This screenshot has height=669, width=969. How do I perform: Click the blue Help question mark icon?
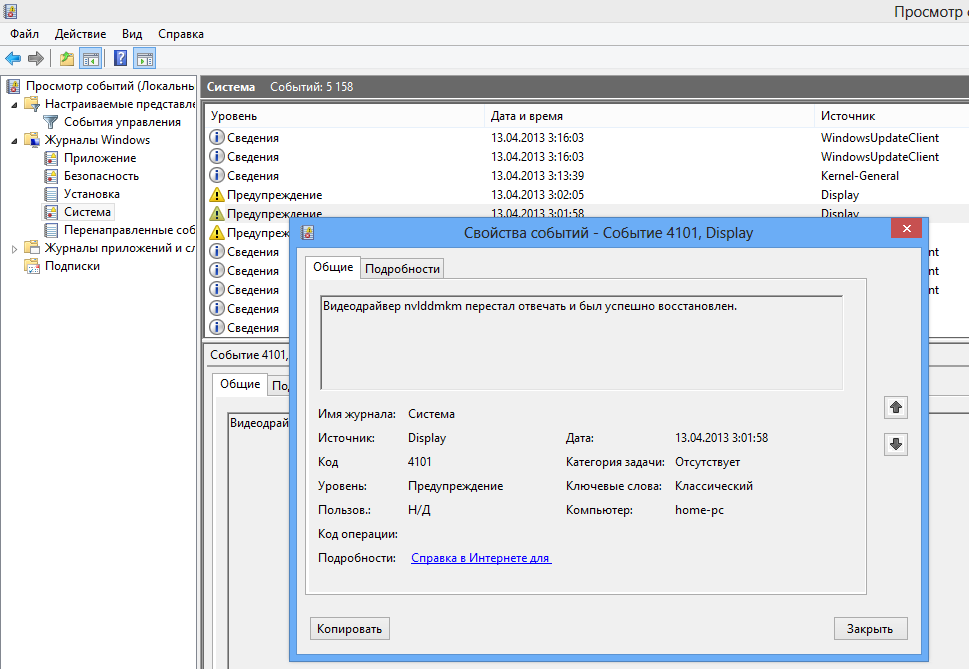121,59
